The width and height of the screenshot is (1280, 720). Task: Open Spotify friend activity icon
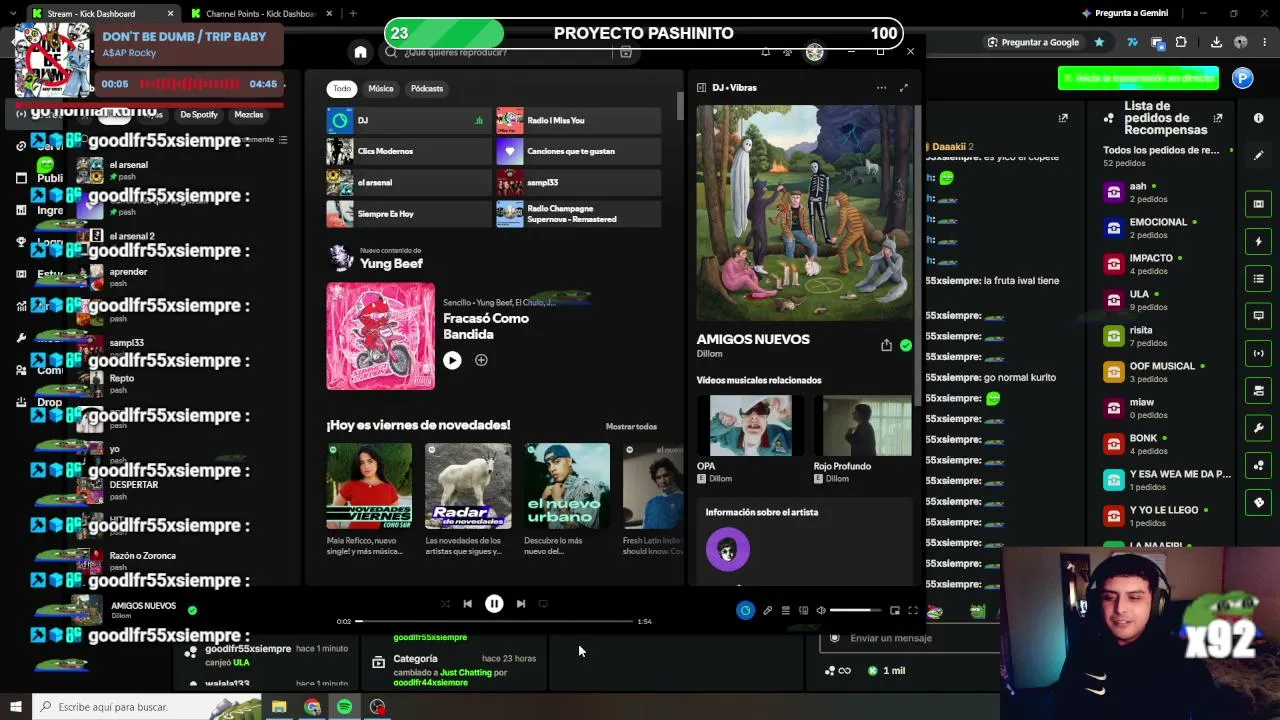pyautogui.click(x=788, y=52)
